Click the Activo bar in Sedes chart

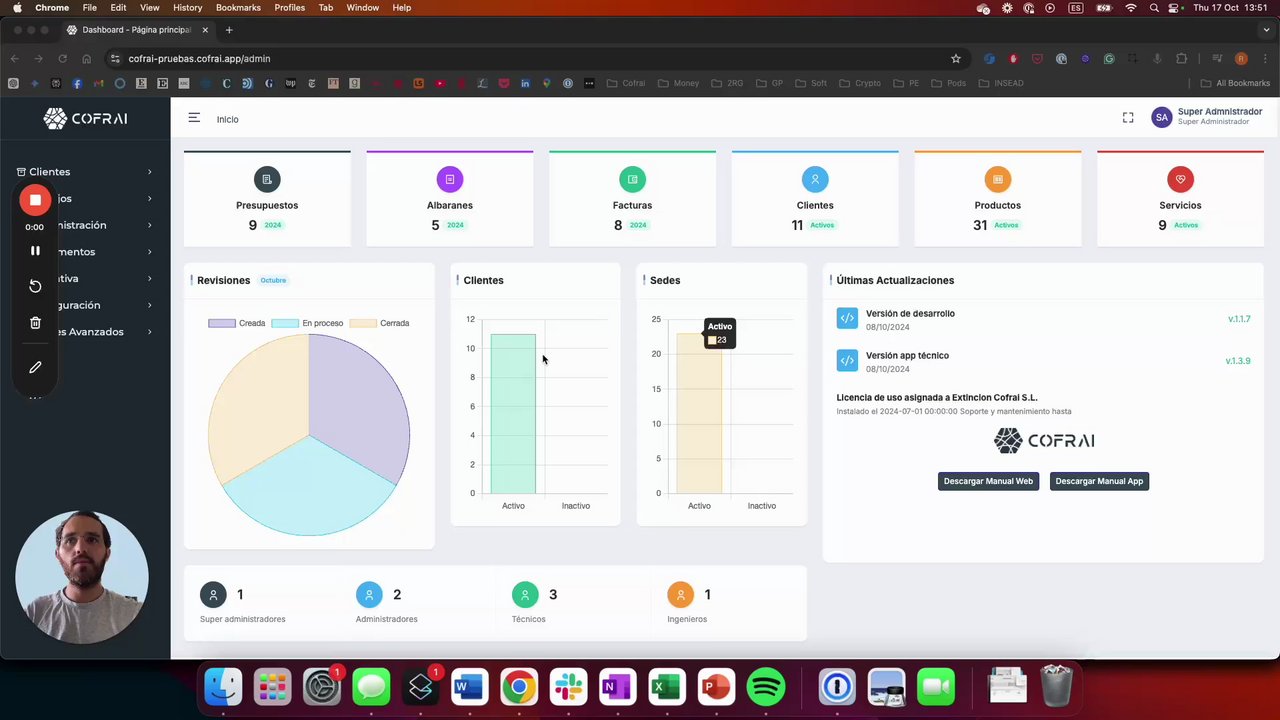(699, 414)
